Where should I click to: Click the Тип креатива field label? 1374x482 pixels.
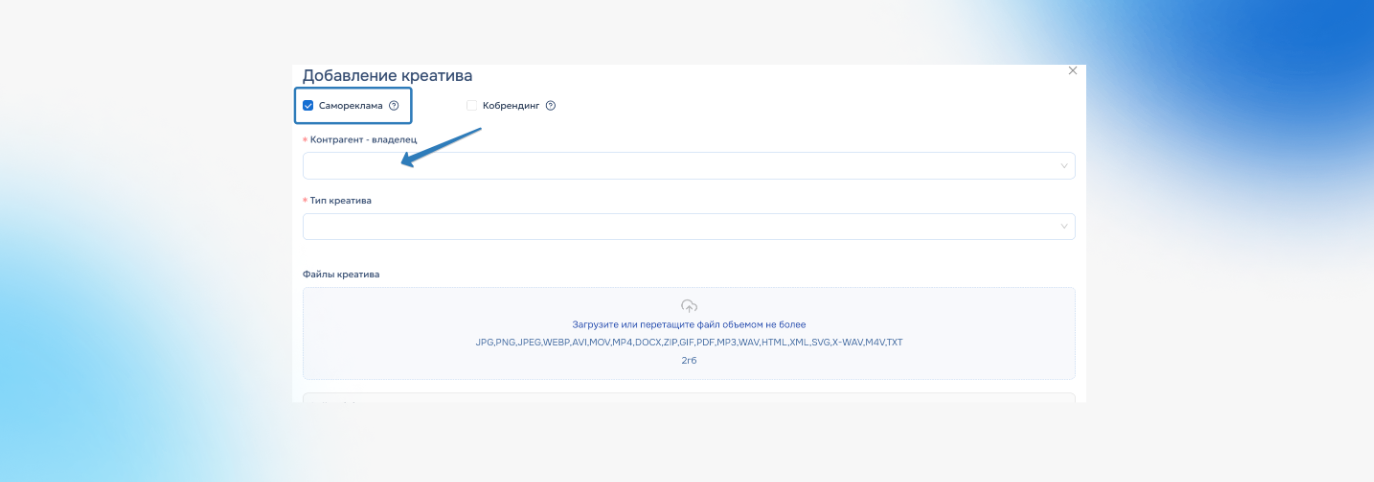(340, 200)
